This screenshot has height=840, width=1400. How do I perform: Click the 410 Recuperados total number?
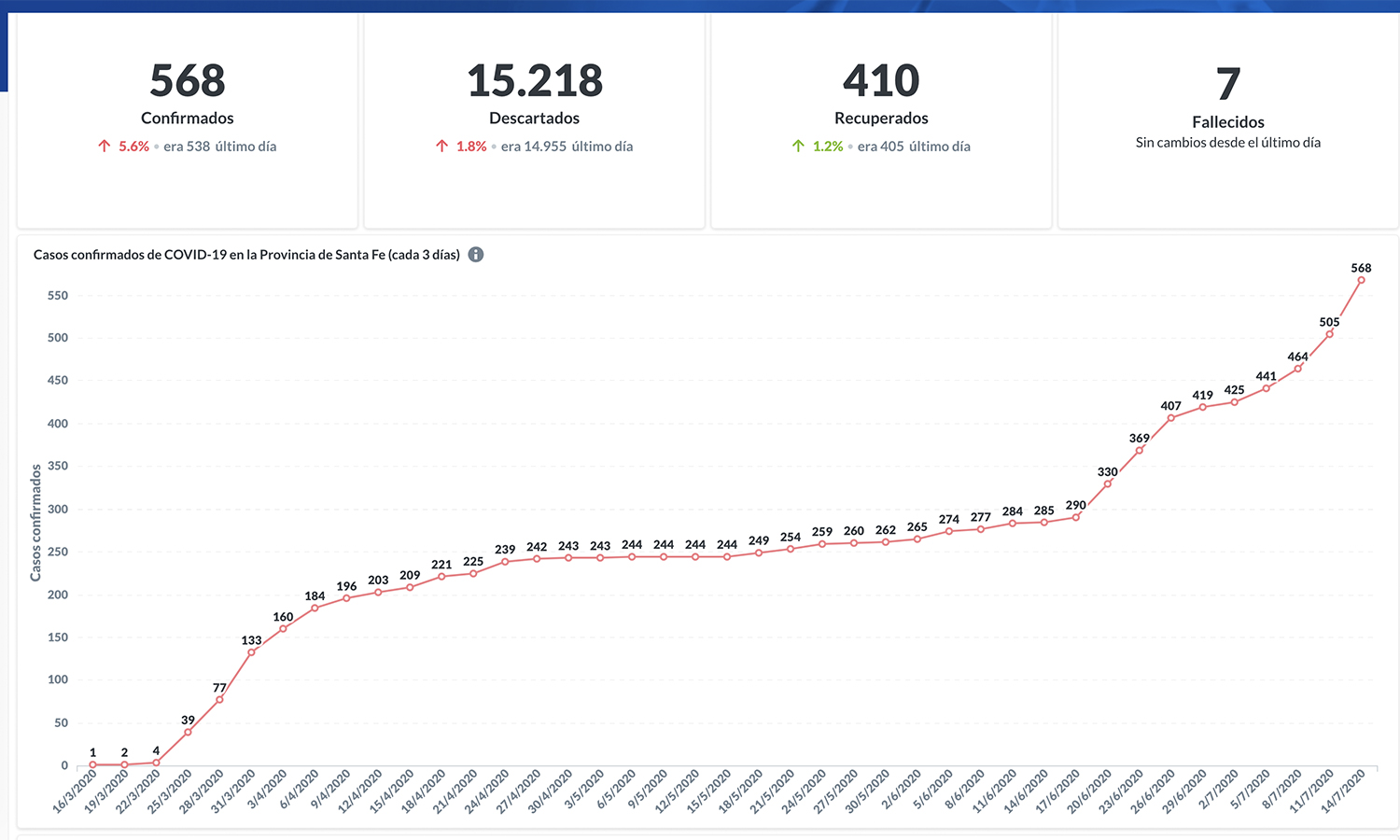click(881, 81)
